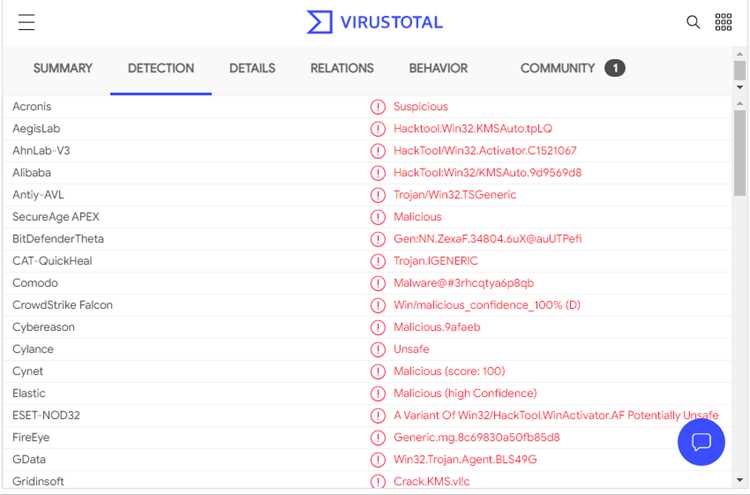Click the warning icon in the Acronis row
750x495 pixels.
tap(378, 107)
